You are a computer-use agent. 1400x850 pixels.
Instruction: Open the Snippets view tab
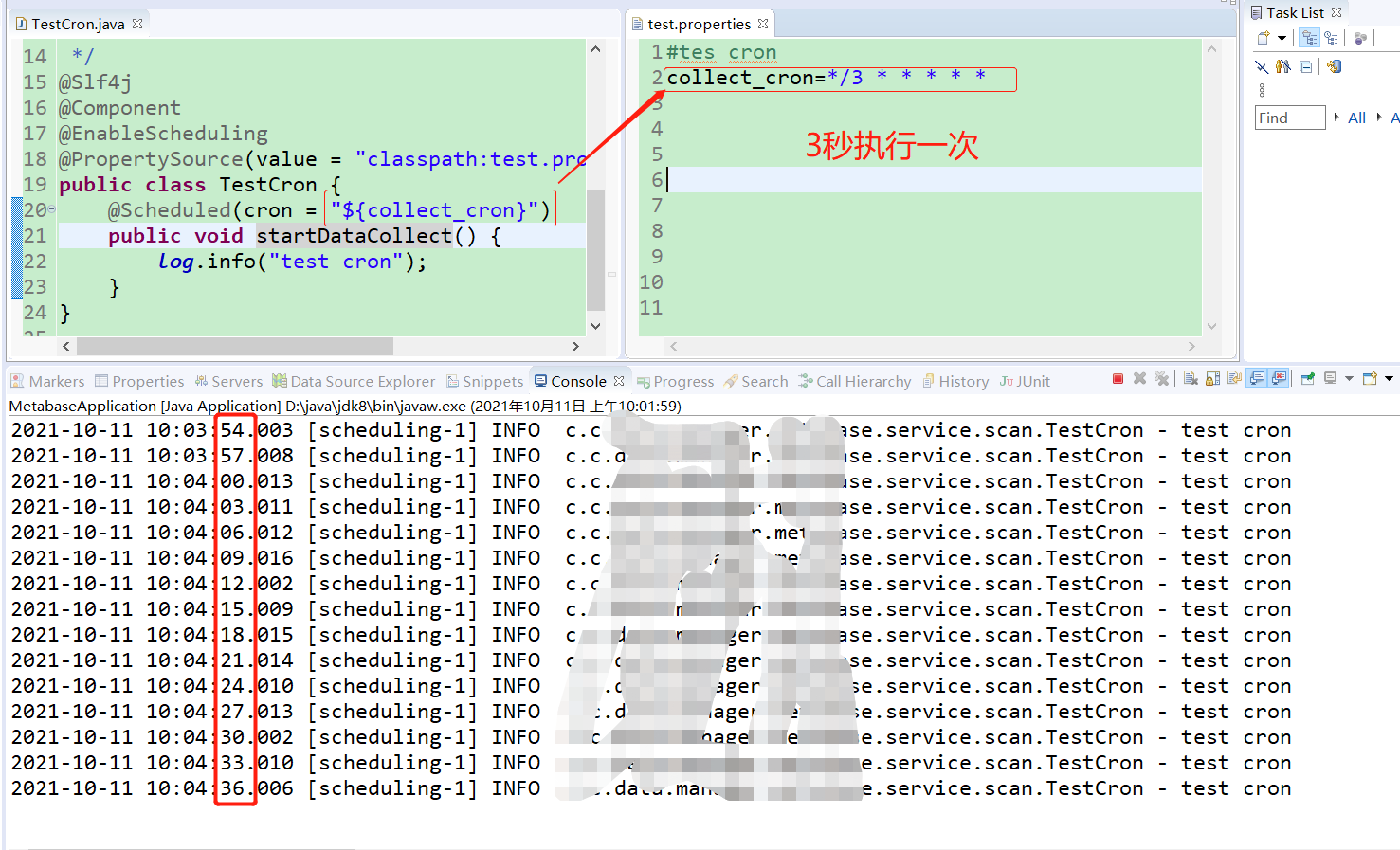484,381
